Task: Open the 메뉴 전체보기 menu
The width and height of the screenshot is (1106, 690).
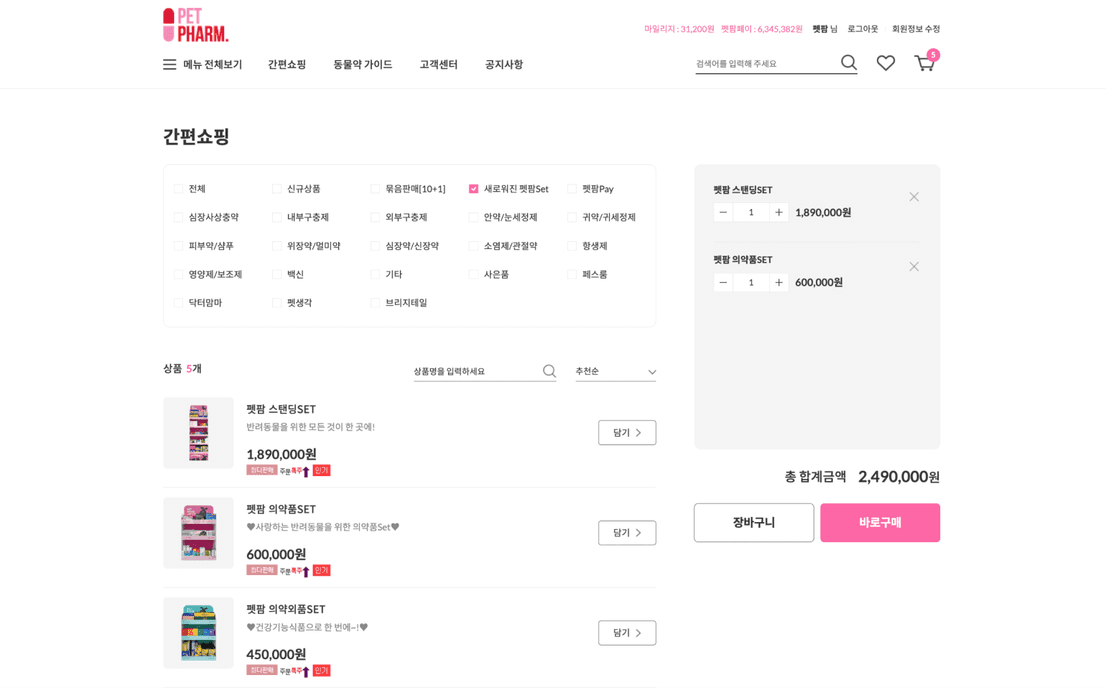Action: pos(212,64)
